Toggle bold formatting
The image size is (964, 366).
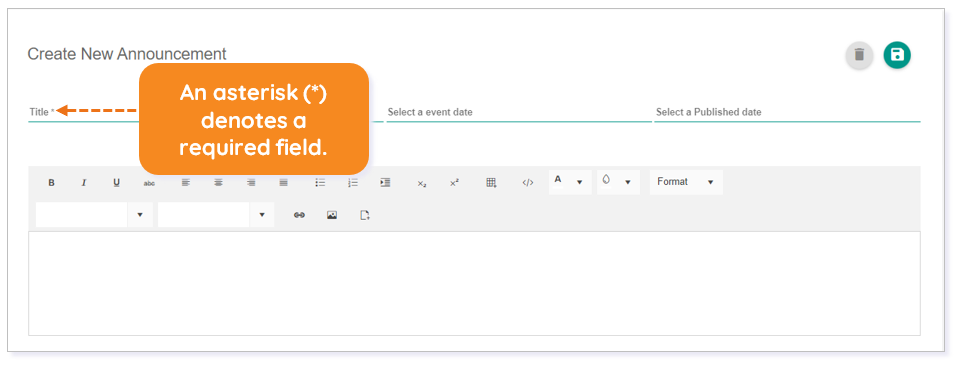pyautogui.click(x=52, y=183)
